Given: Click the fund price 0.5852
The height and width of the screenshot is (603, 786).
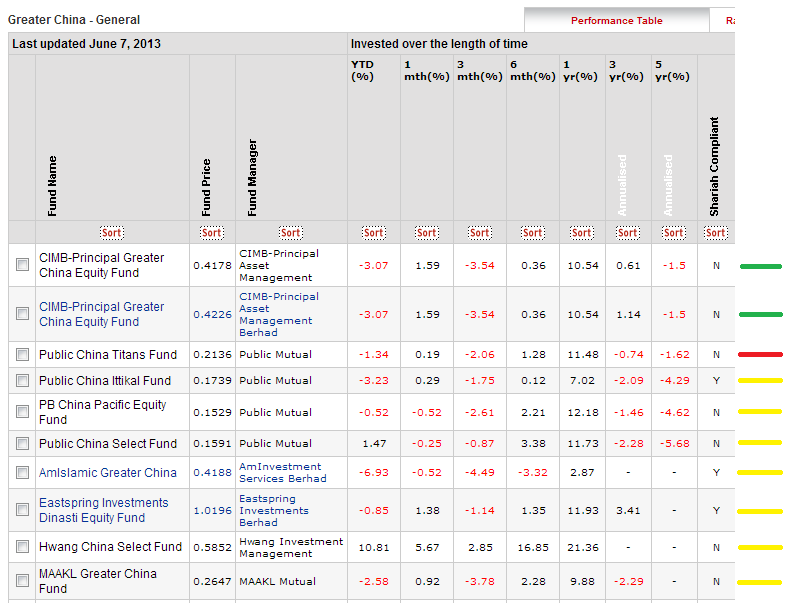Looking at the screenshot, I should (213, 547).
